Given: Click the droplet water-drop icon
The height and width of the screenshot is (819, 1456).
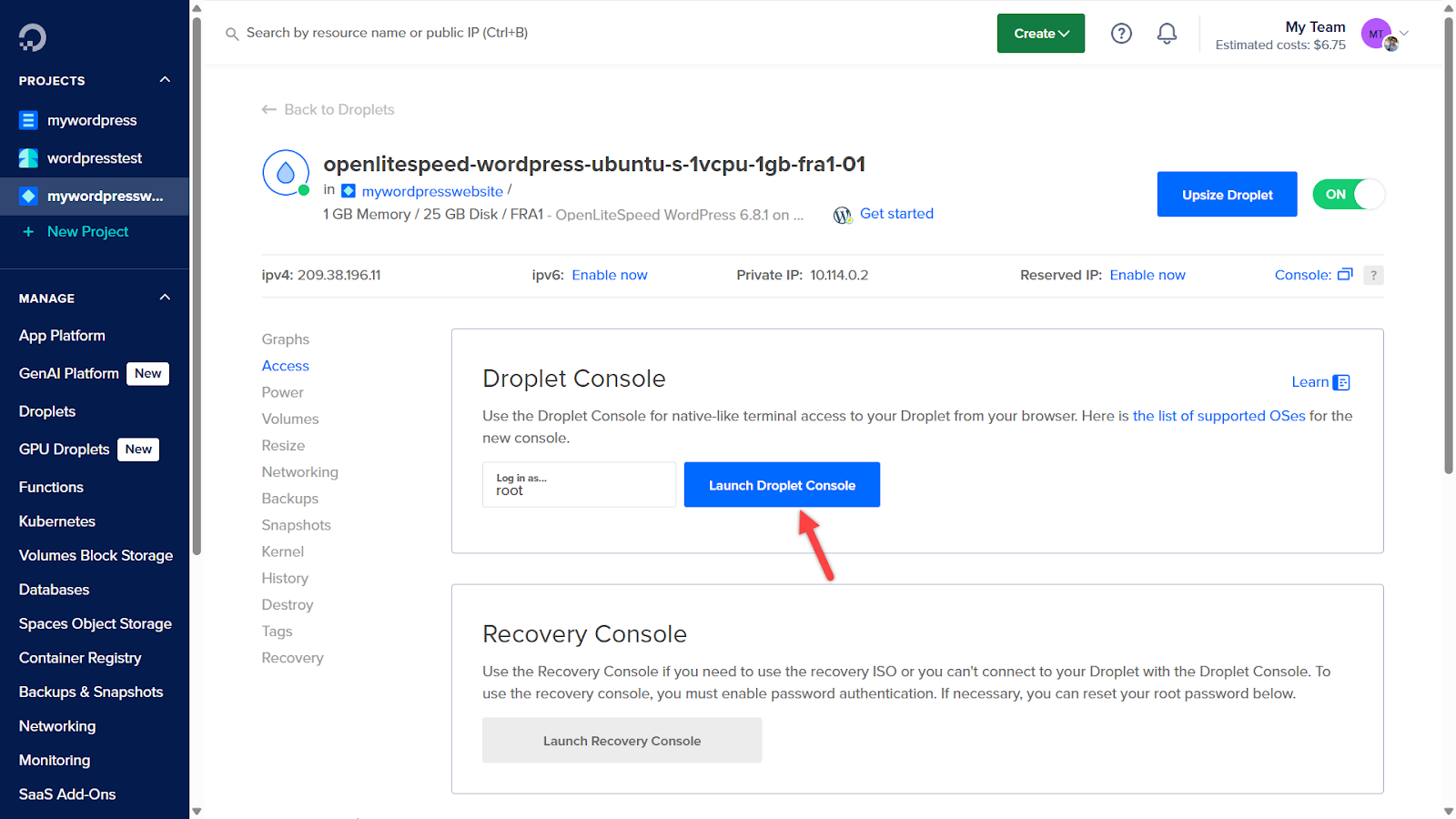Looking at the screenshot, I should coord(286,172).
